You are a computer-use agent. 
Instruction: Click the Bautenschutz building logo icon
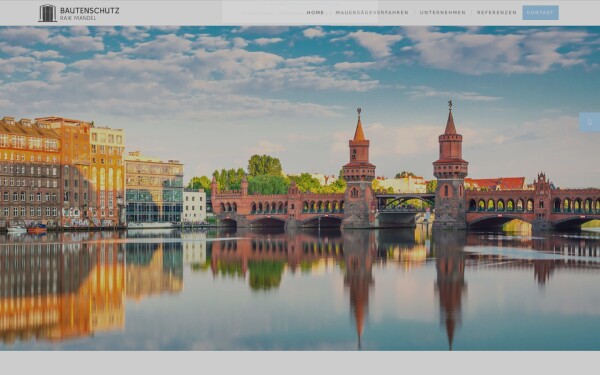(x=47, y=13)
